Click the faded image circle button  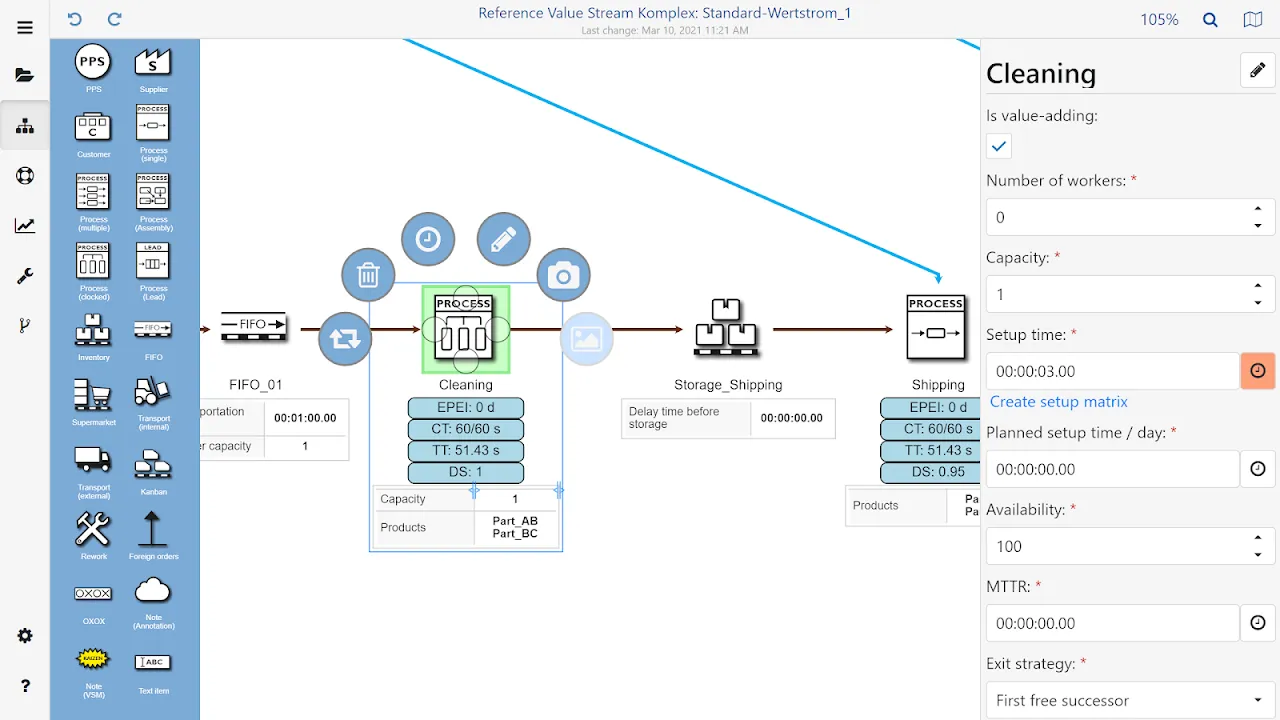coord(586,339)
